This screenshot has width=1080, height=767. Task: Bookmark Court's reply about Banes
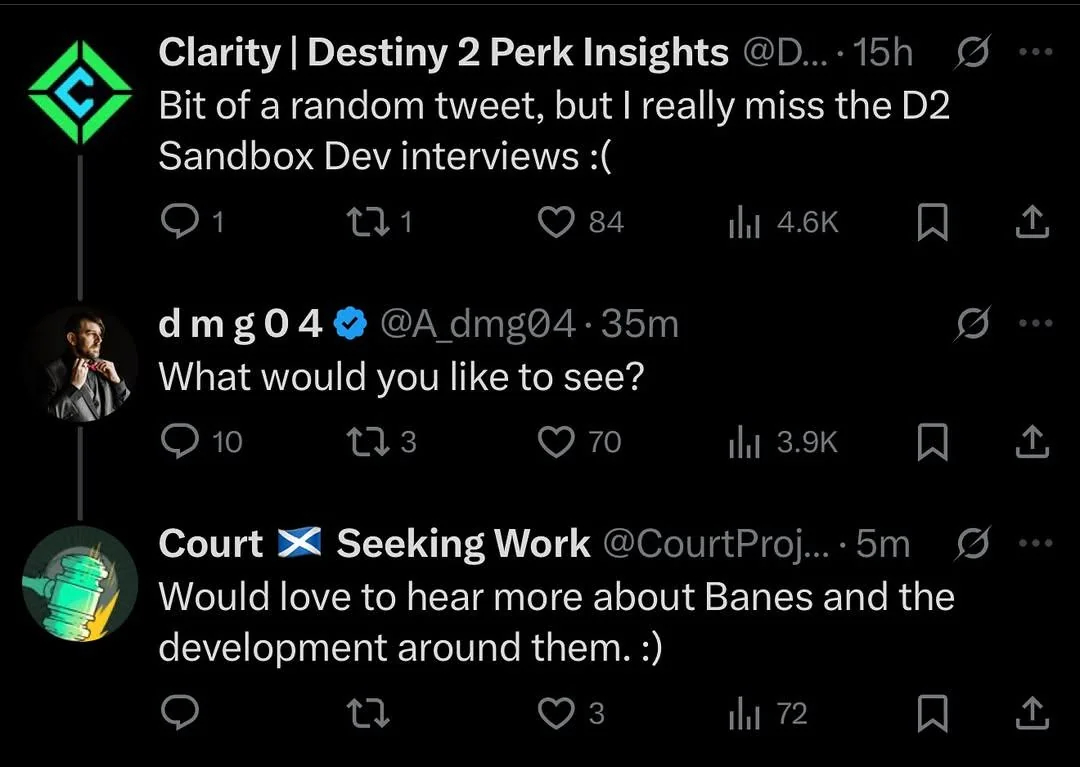click(932, 713)
